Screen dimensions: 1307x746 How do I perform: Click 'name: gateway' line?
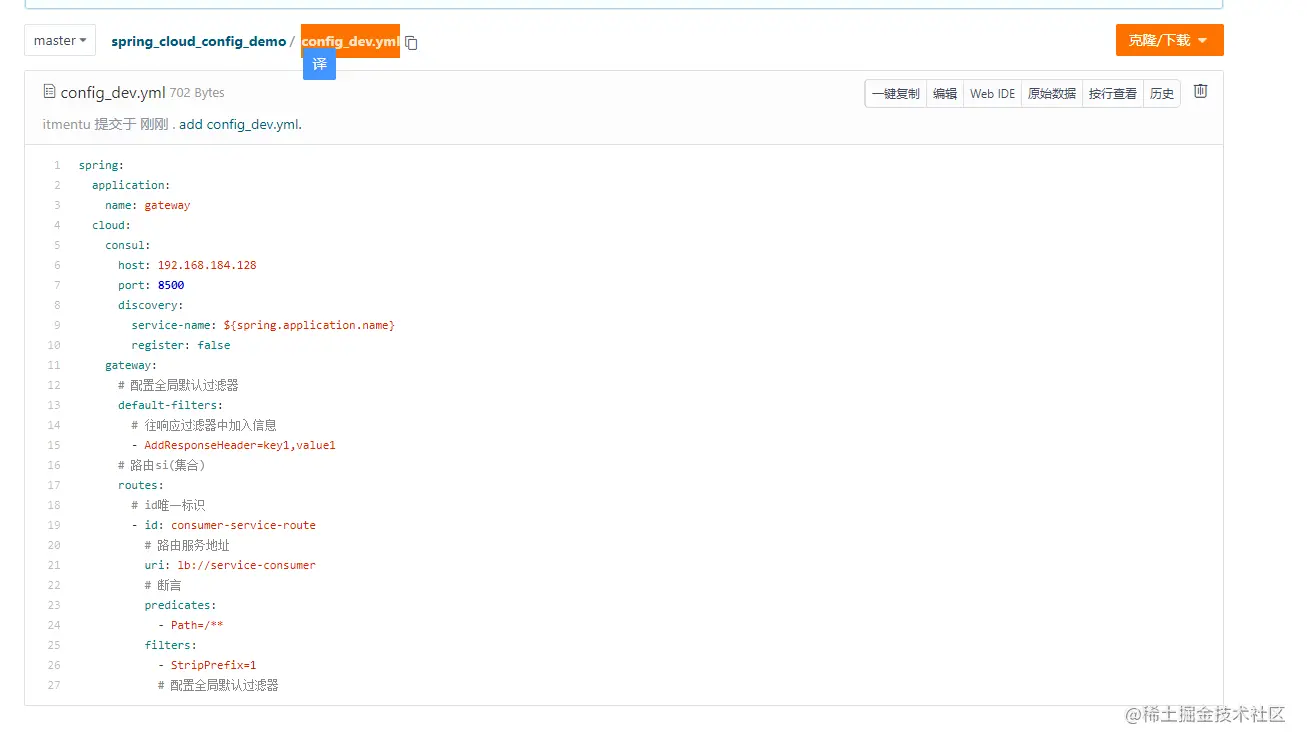click(148, 205)
